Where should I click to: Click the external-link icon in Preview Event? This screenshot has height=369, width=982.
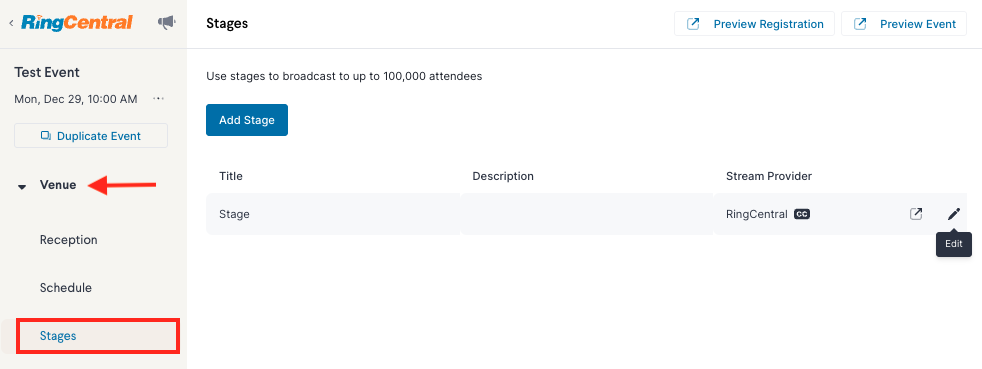[x=861, y=24]
